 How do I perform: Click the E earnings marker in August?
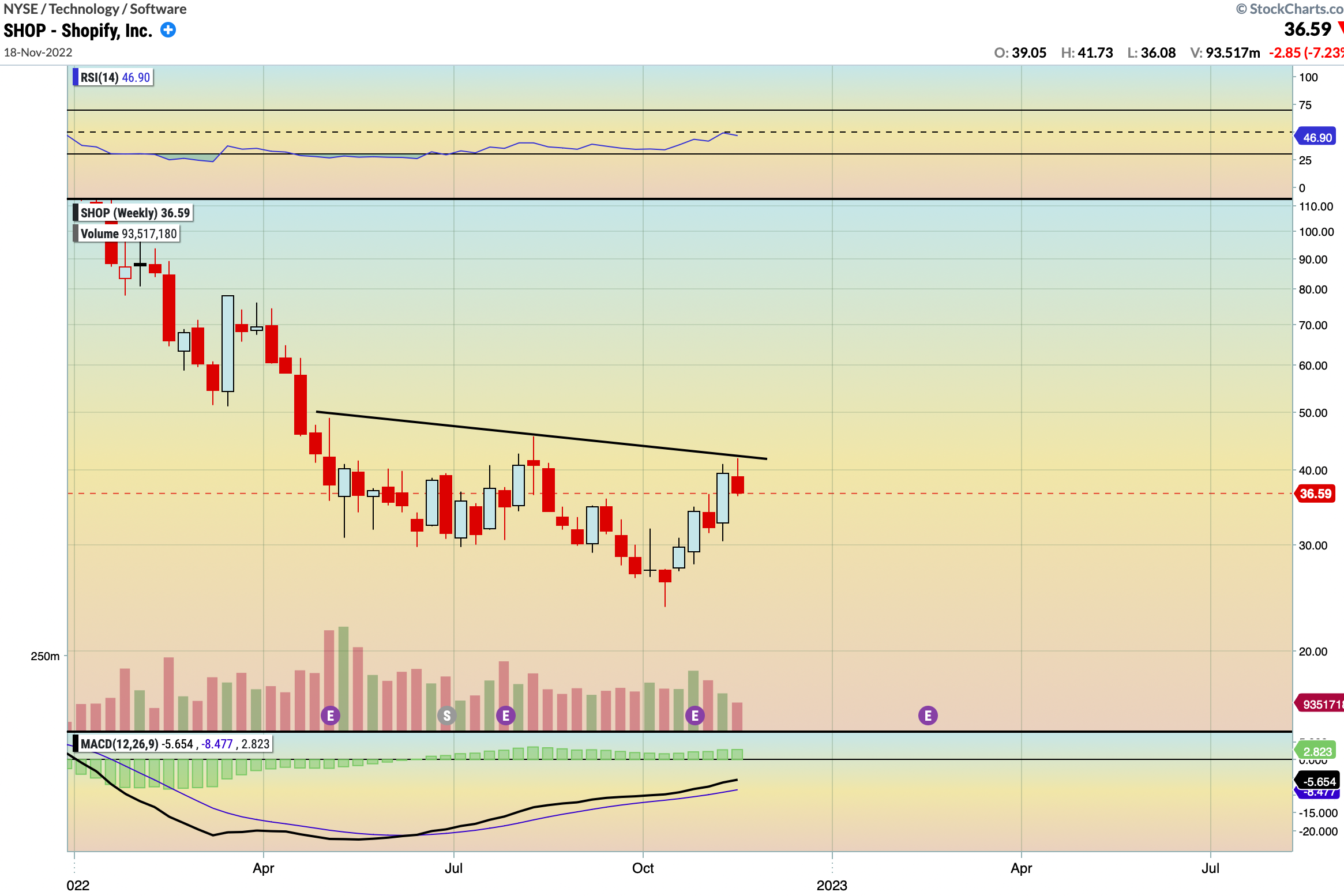(506, 714)
